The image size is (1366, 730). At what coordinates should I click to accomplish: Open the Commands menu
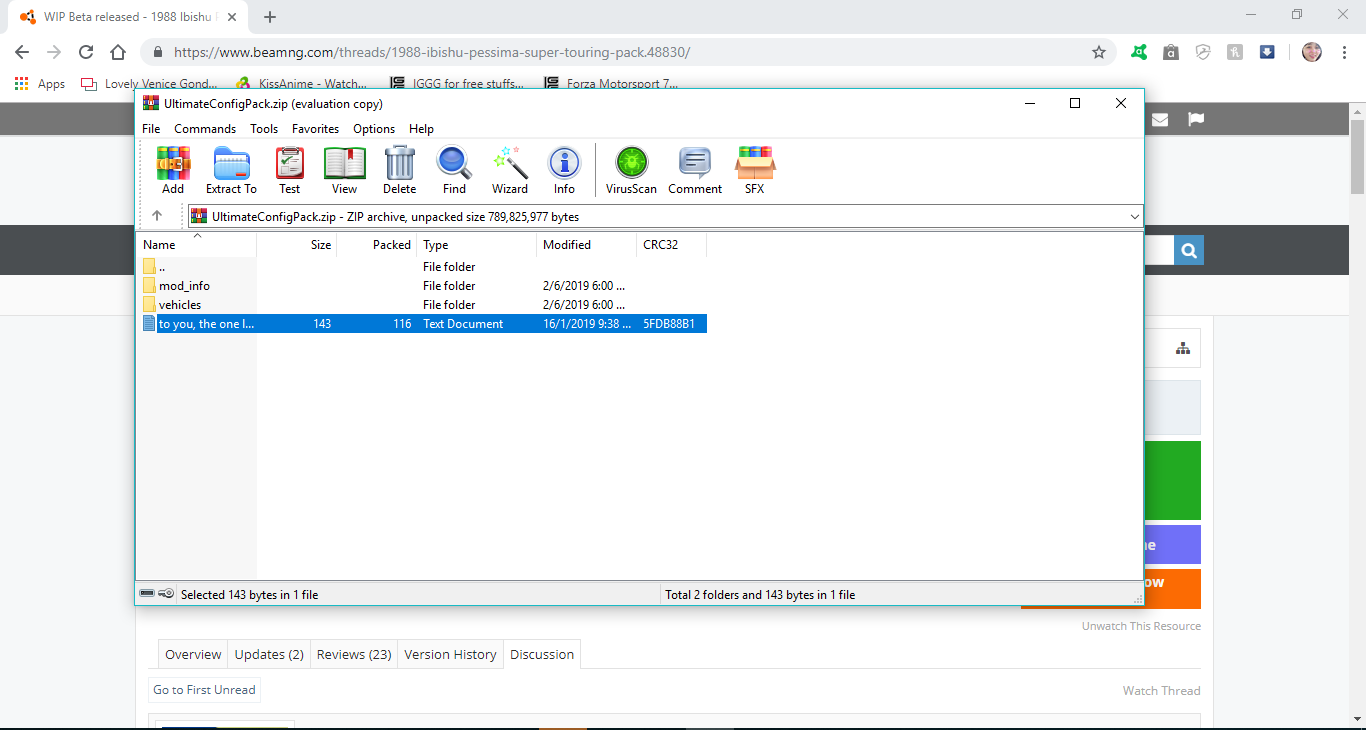205,129
